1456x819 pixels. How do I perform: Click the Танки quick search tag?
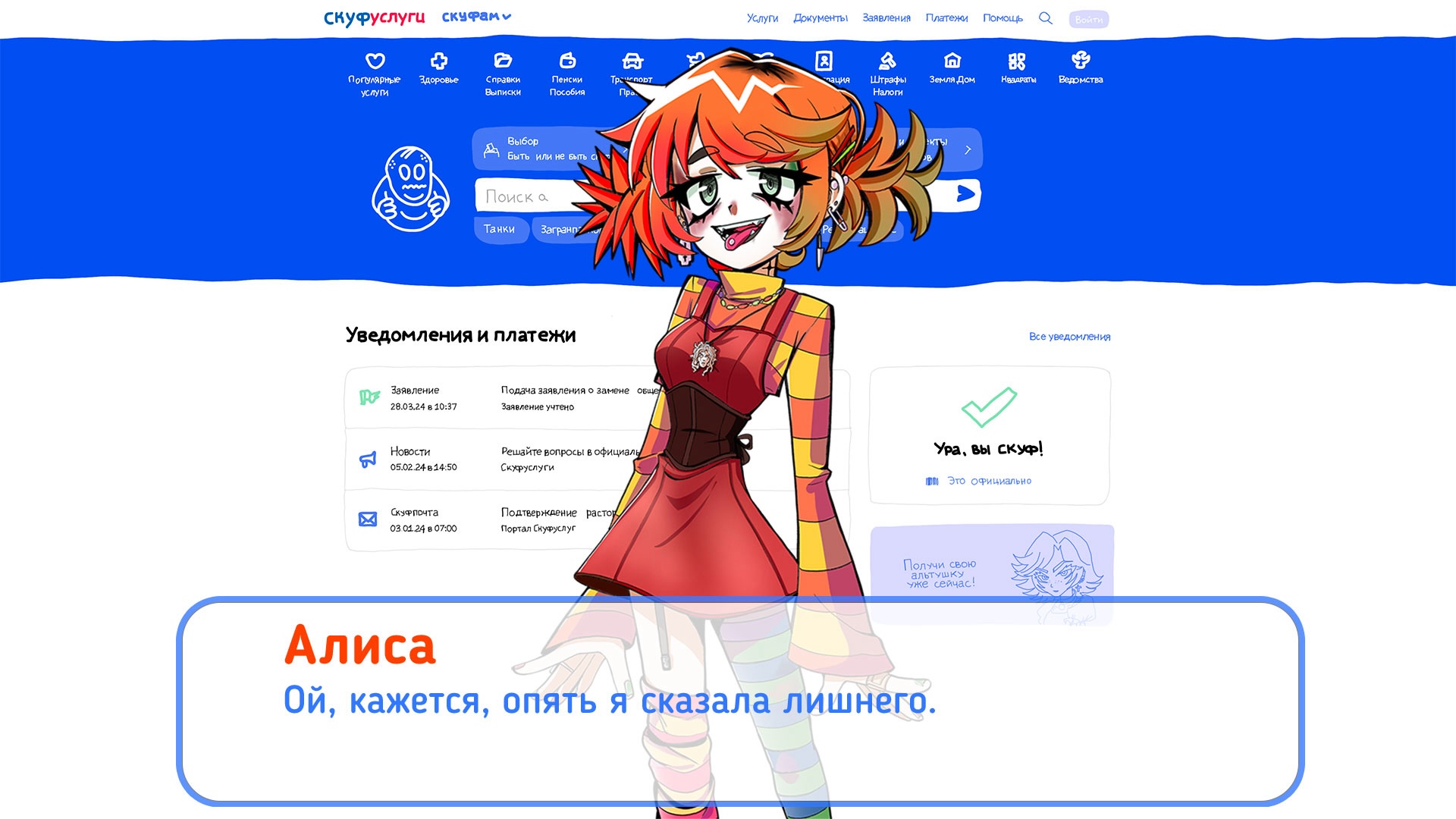pyautogui.click(x=502, y=229)
